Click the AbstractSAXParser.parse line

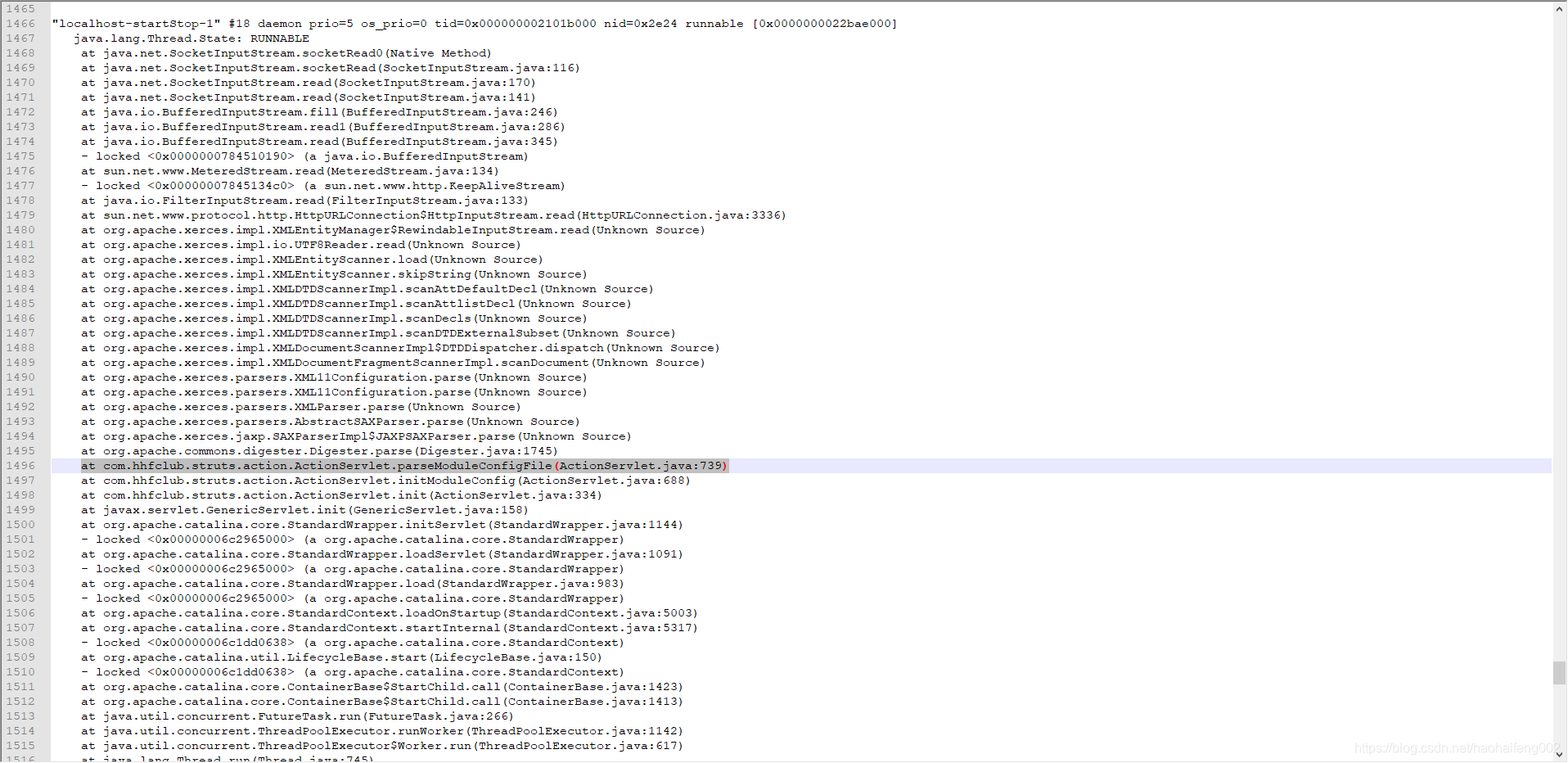(331, 422)
